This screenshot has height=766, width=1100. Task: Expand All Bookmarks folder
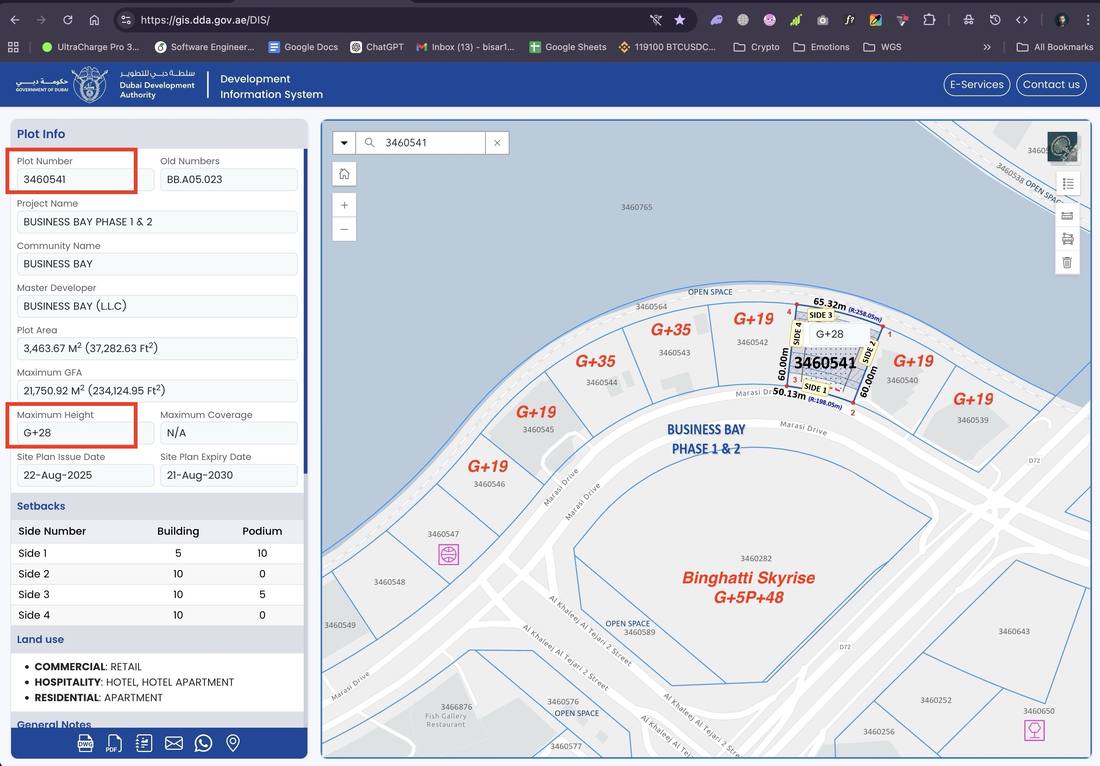click(1054, 47)
